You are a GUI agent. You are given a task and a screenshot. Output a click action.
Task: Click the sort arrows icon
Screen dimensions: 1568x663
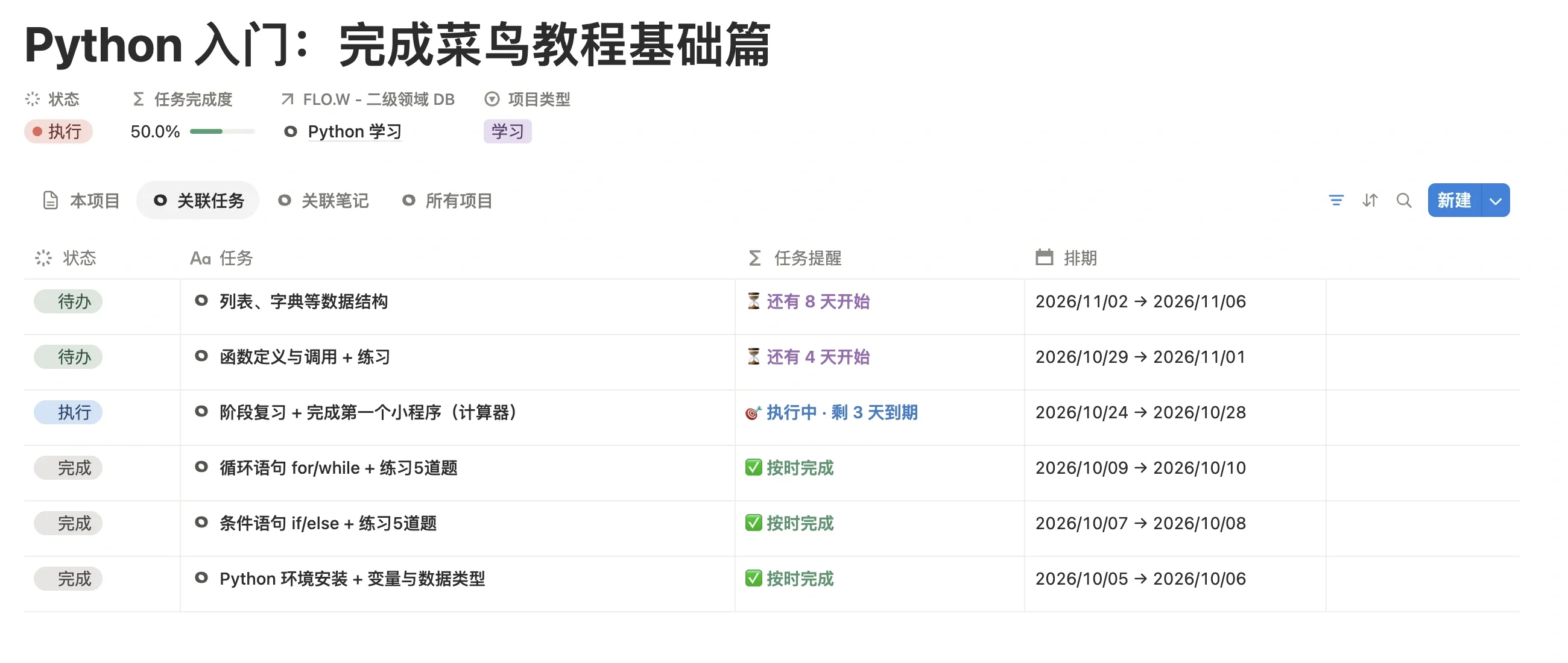pos(1370,200)
